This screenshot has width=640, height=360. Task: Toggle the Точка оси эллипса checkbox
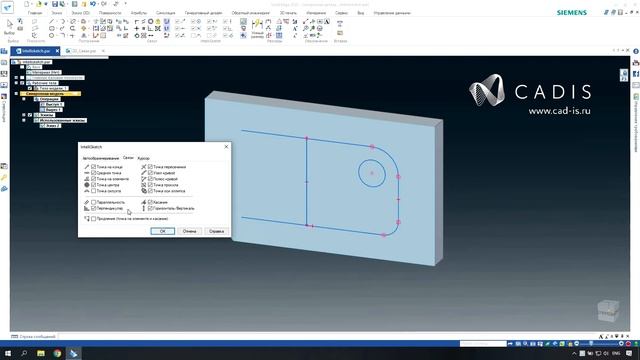tap(150, 191)
